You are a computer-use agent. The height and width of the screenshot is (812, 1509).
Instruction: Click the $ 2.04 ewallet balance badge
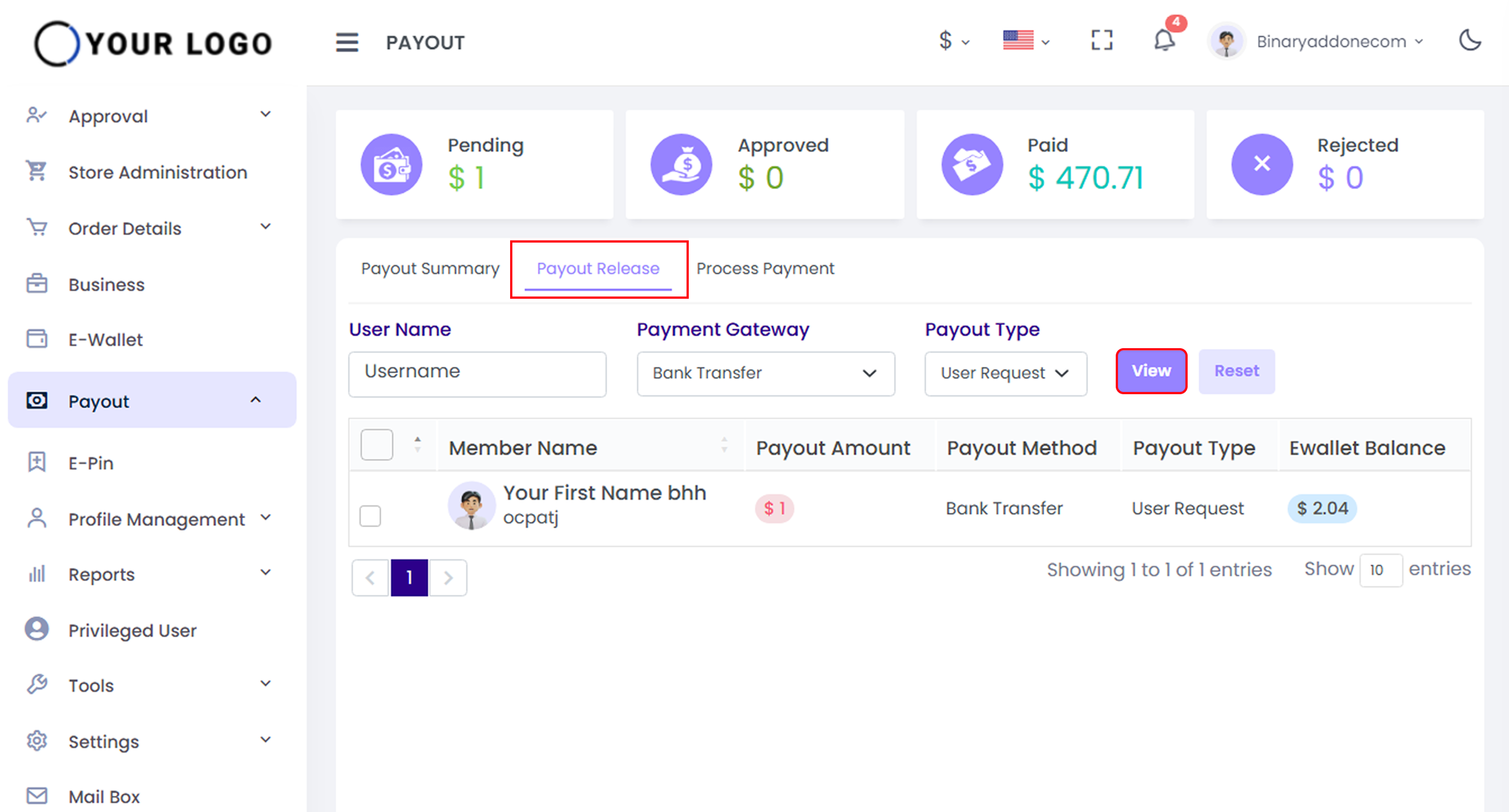pos(1321,508)
